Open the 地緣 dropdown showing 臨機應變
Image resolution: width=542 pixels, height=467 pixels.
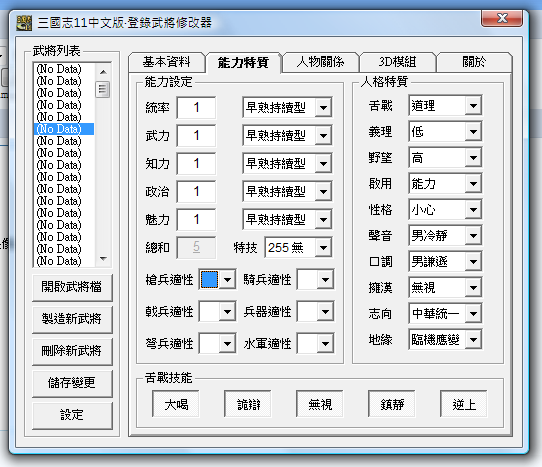pyautogui.click(x=445, y=340)
